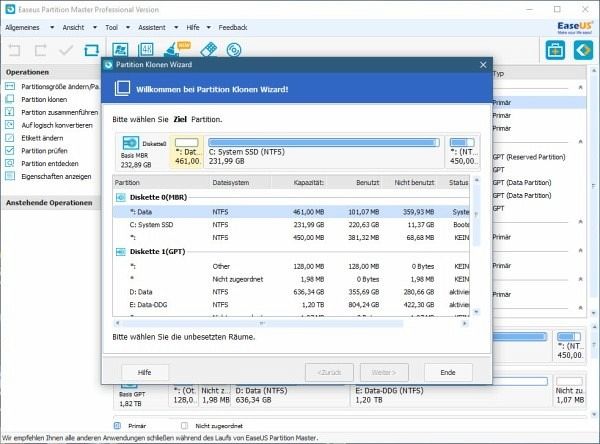Click the Partition entdecken icon
The image size is (600, 444).
click(11, 163)
